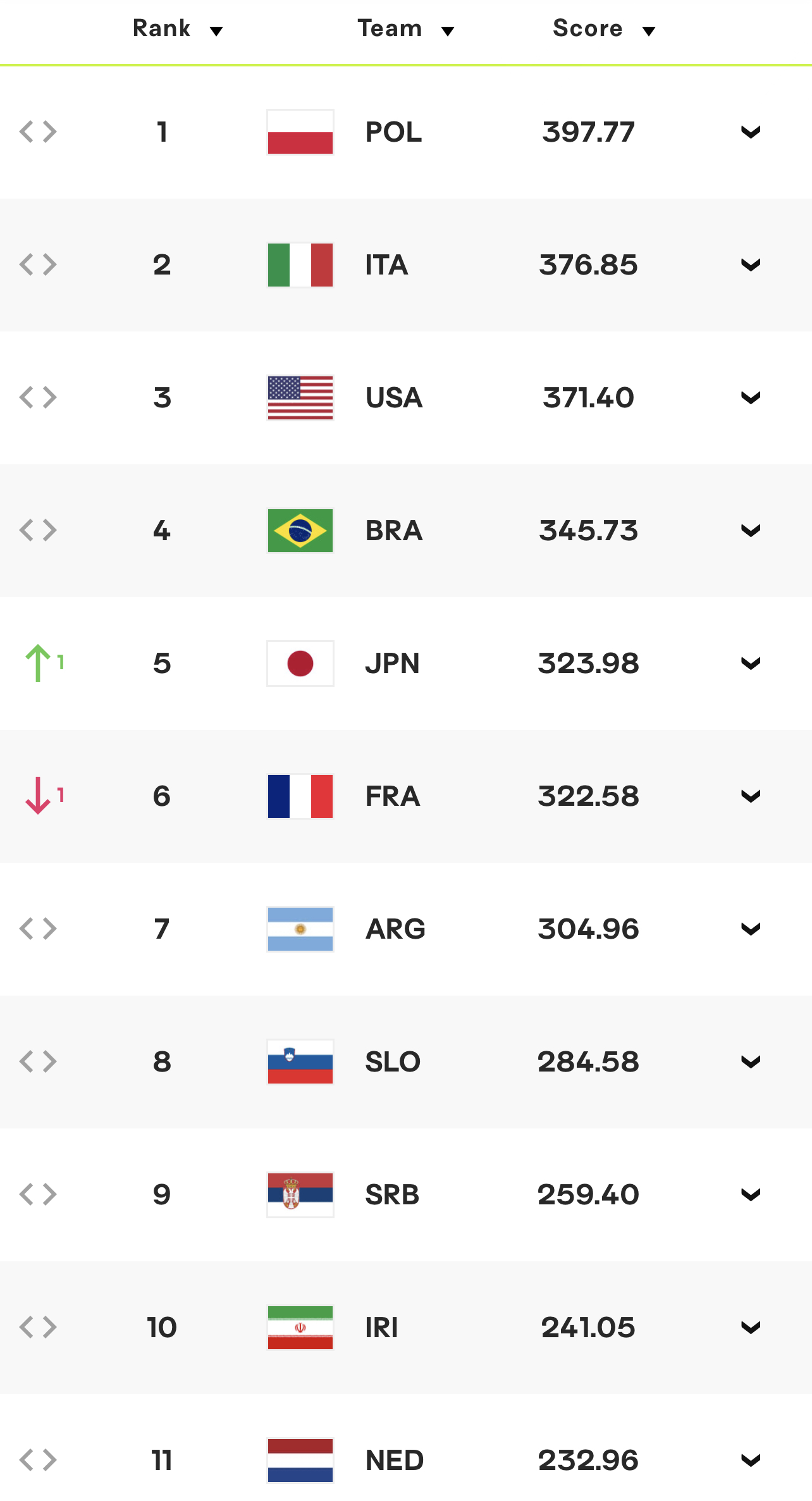
Task: Click the Italy flag icon
Action: (300, 265)
